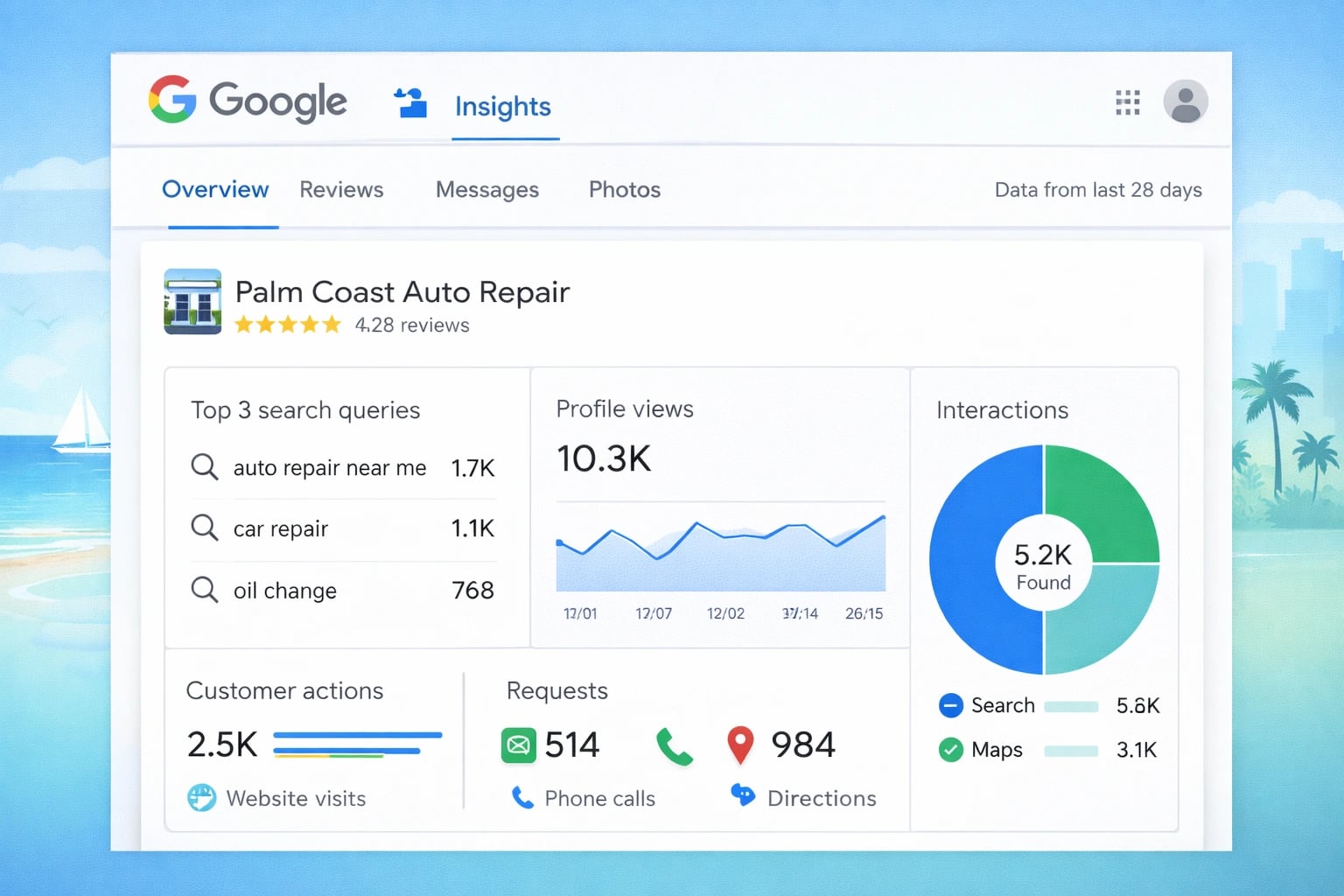Open the Photos tab

pos(624,189)
